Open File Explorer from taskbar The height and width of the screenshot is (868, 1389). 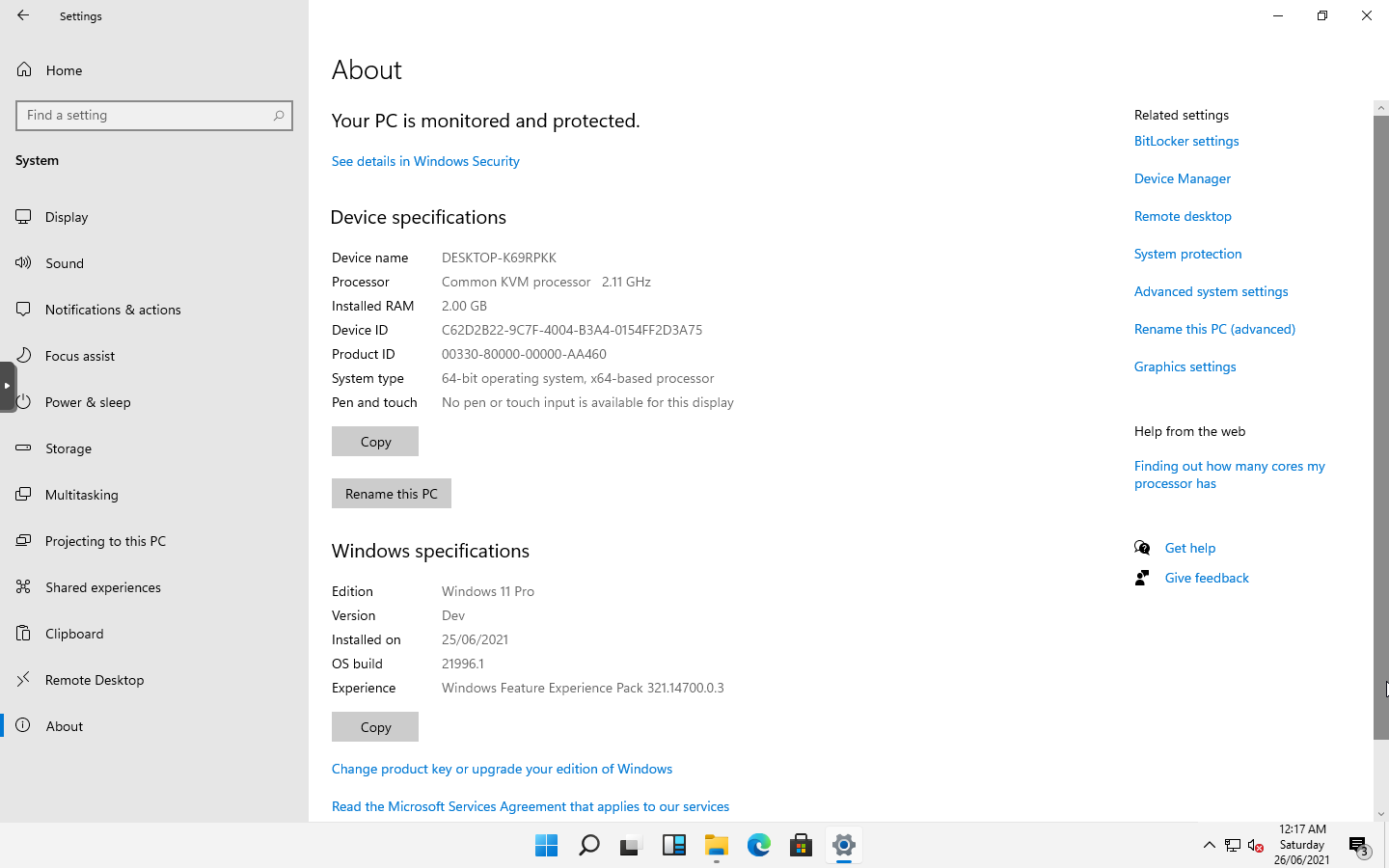click(716, 846)
